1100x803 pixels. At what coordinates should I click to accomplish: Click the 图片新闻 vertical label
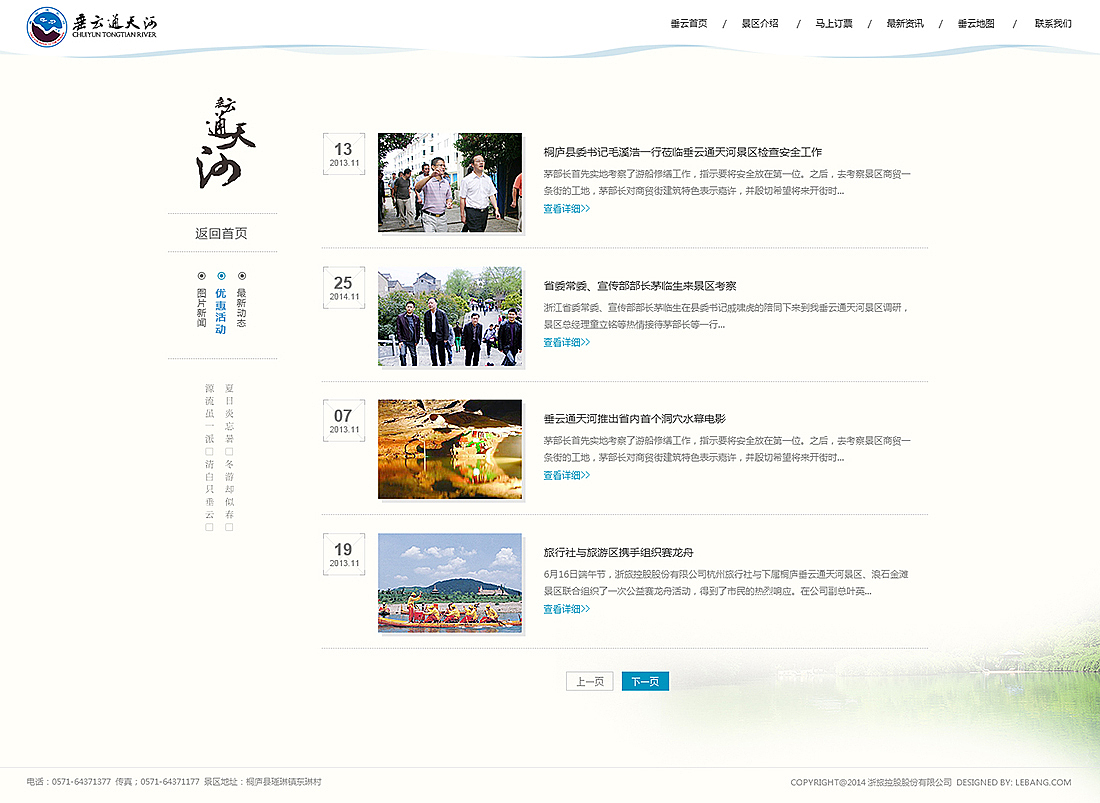201,307
